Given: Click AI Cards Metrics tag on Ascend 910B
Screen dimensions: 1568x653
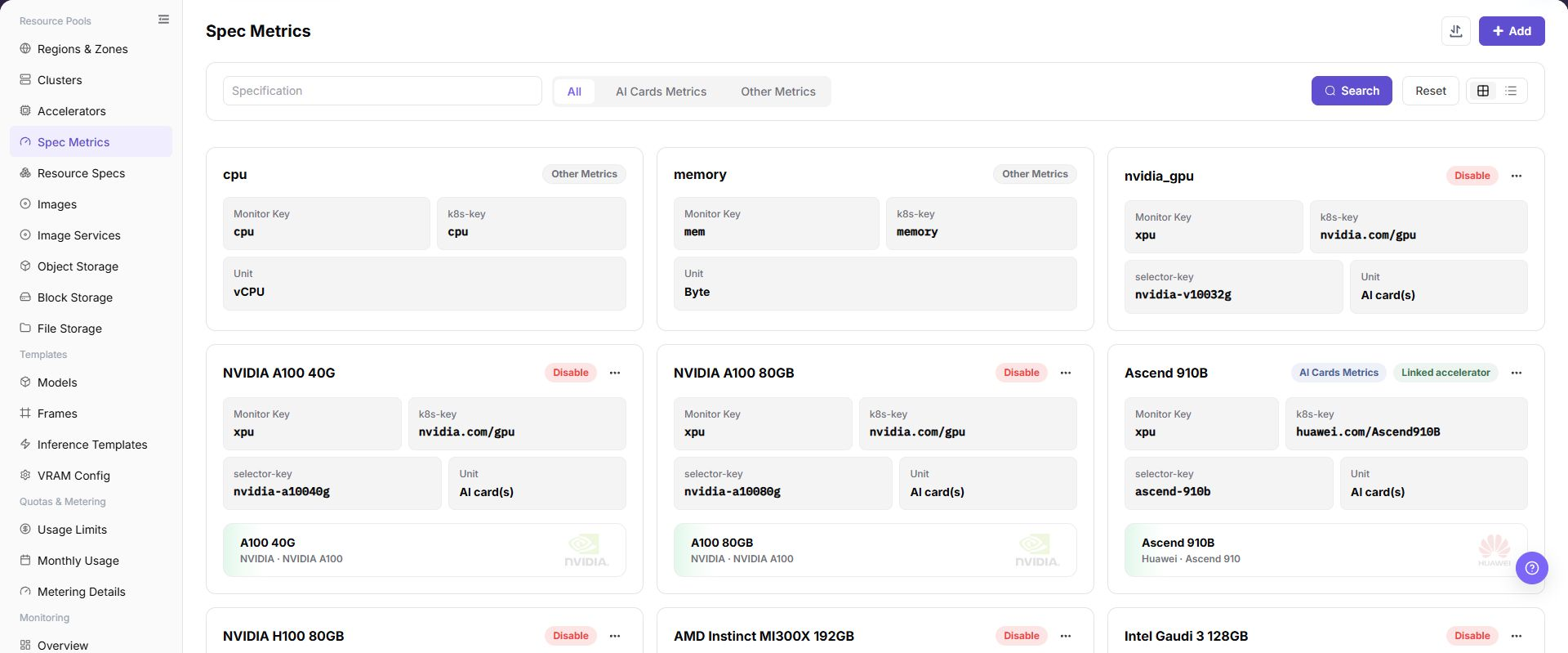Looking at the screenshot, I should tap(1339, 373).
